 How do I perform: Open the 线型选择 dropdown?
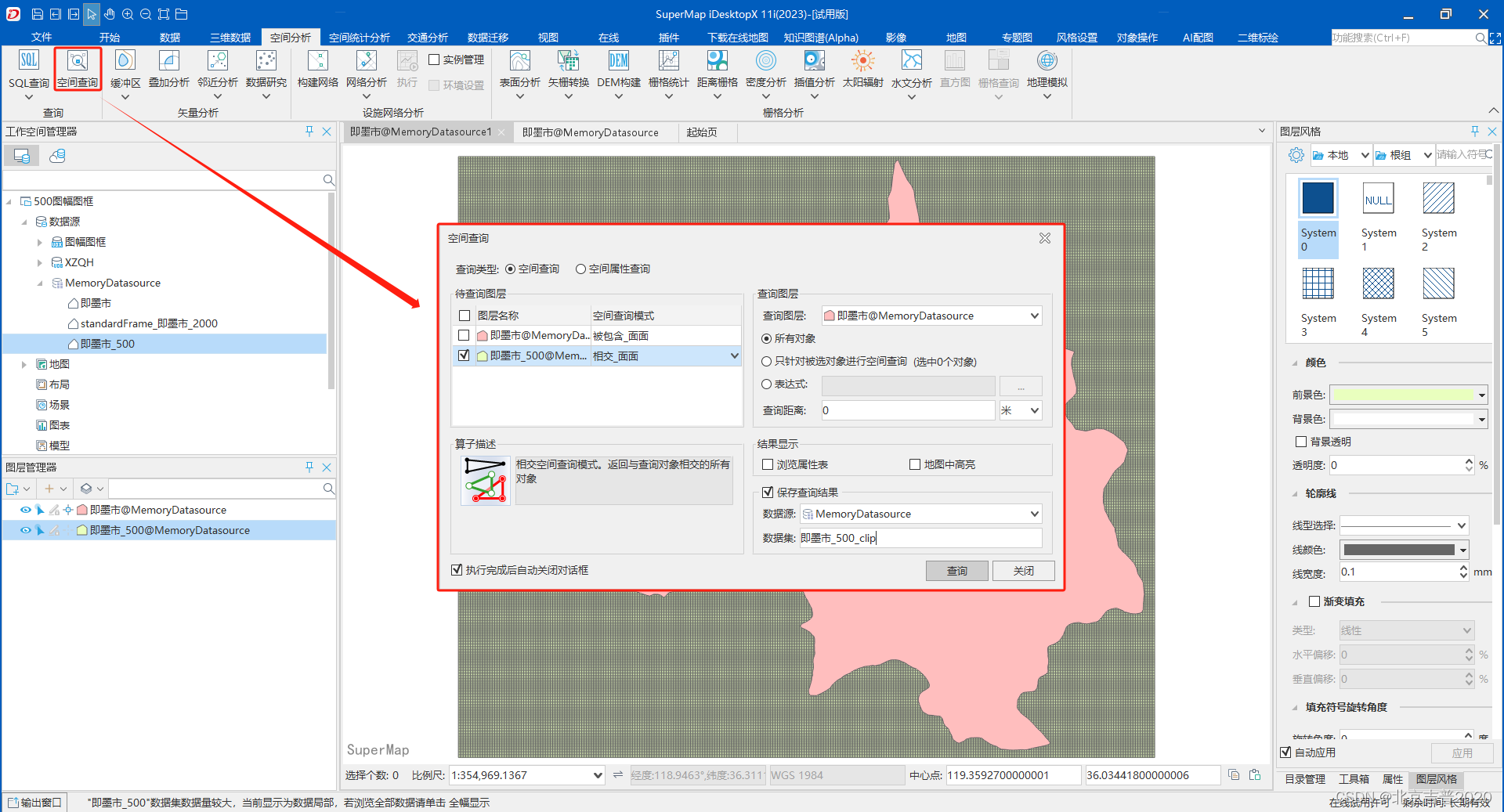click(1404, 525)
